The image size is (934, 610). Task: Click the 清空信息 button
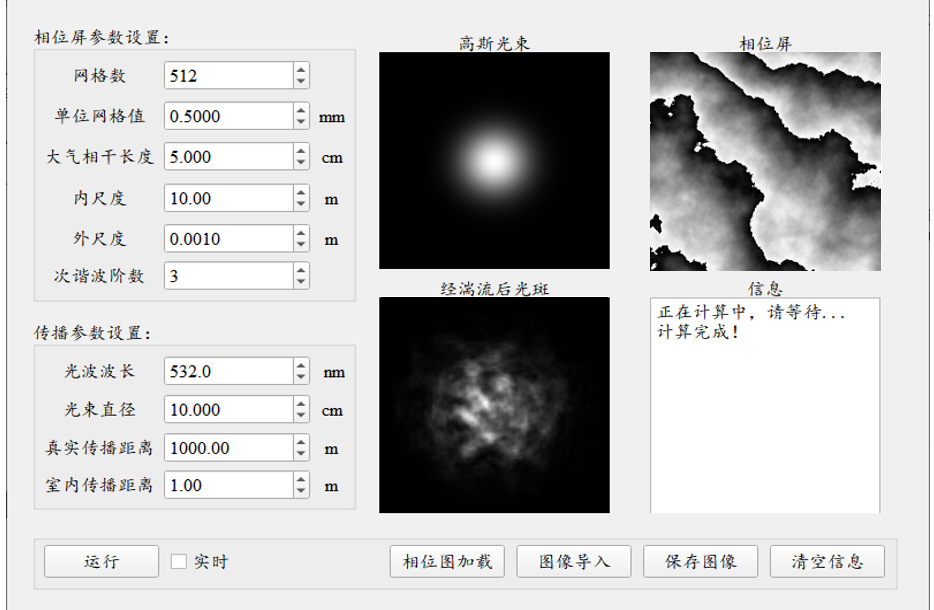click(x=827, y=561)
